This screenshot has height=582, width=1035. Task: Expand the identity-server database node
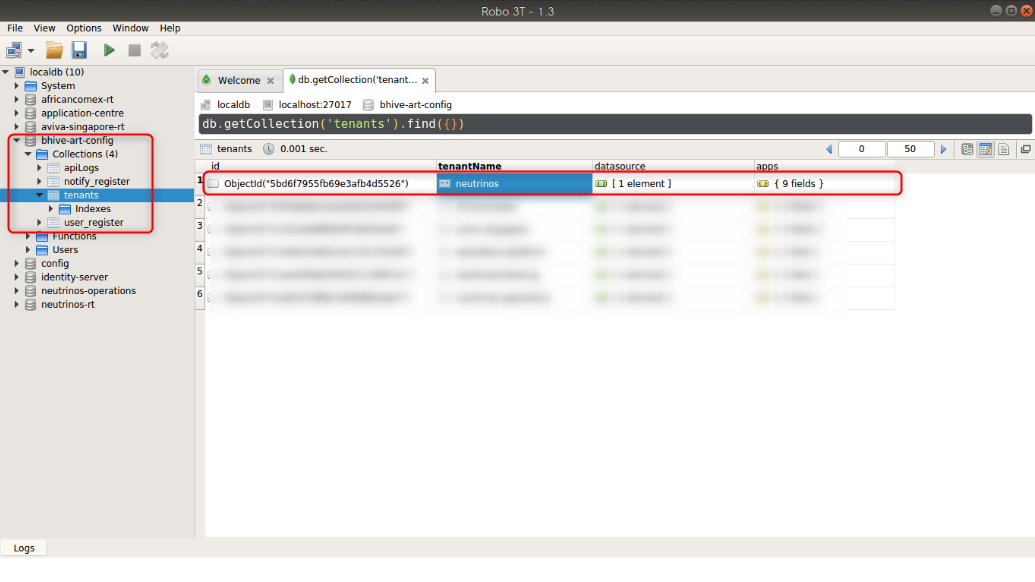(x=17, y=277)
